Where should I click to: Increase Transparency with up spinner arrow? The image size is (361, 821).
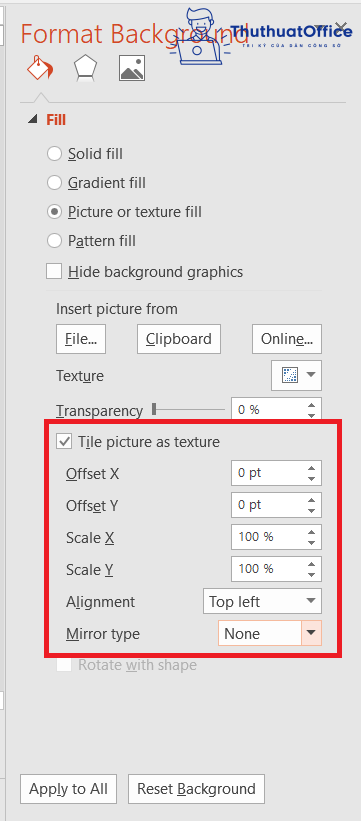(312, 405)
